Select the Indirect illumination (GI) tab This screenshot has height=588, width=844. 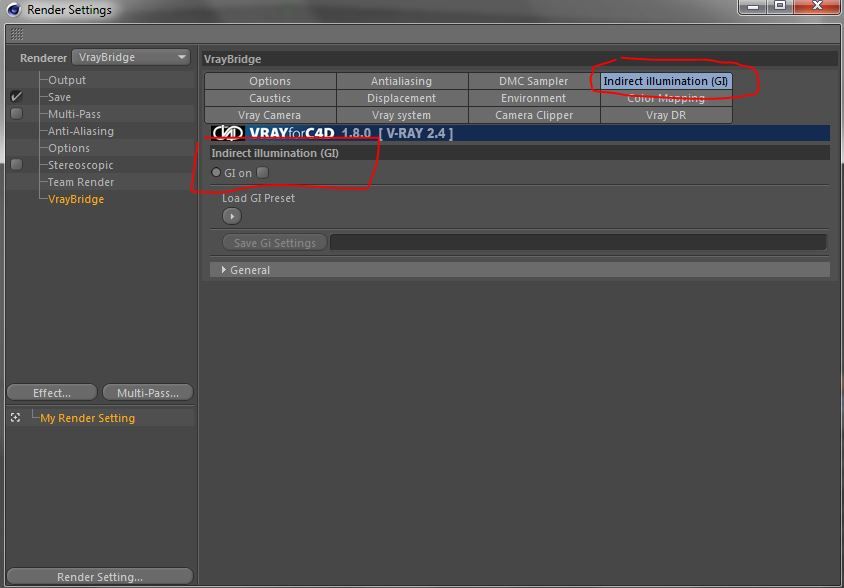click(x=666, y=81)
